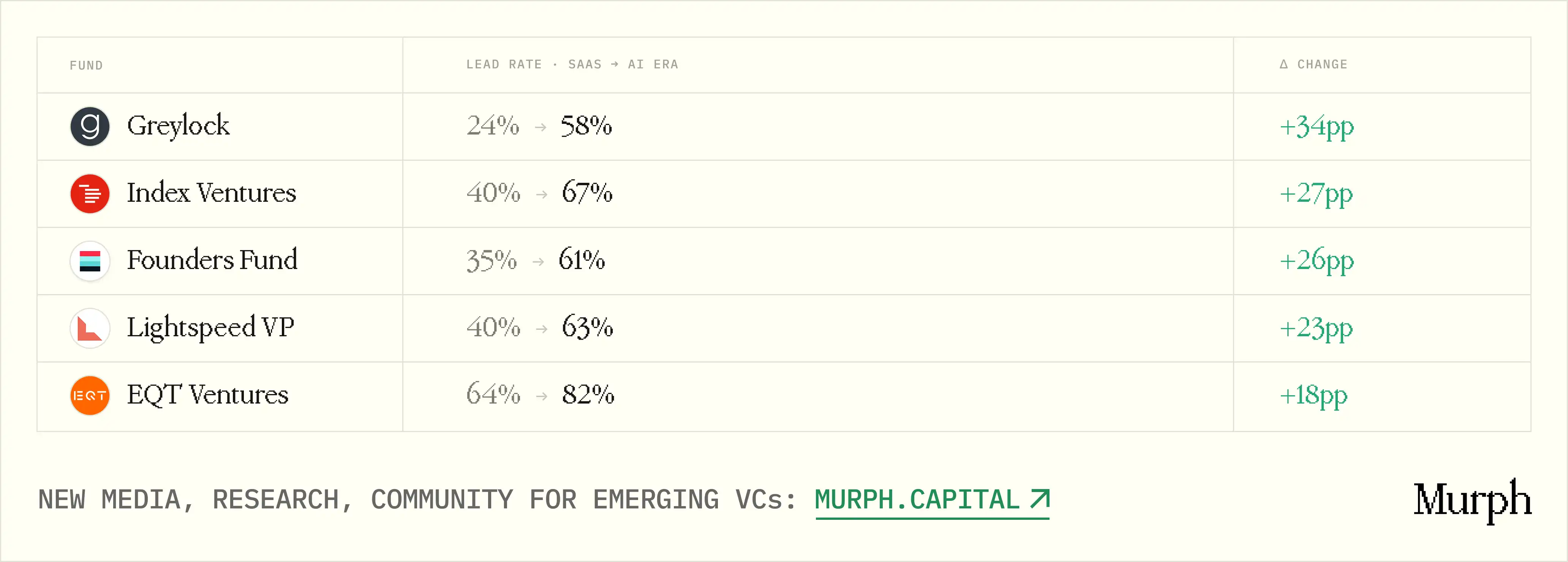Click the Murph wordmark logo
This screenshot has width=1568, height=562.
tap(1472, 500)
